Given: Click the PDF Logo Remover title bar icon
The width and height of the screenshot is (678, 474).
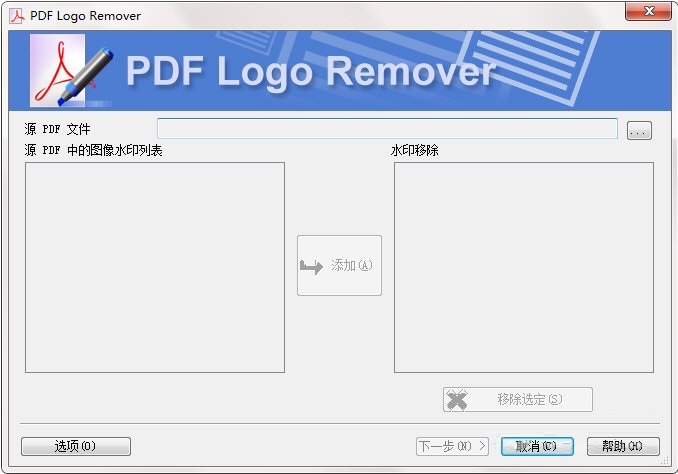Looking at the screenshot, I should [17, 16].
